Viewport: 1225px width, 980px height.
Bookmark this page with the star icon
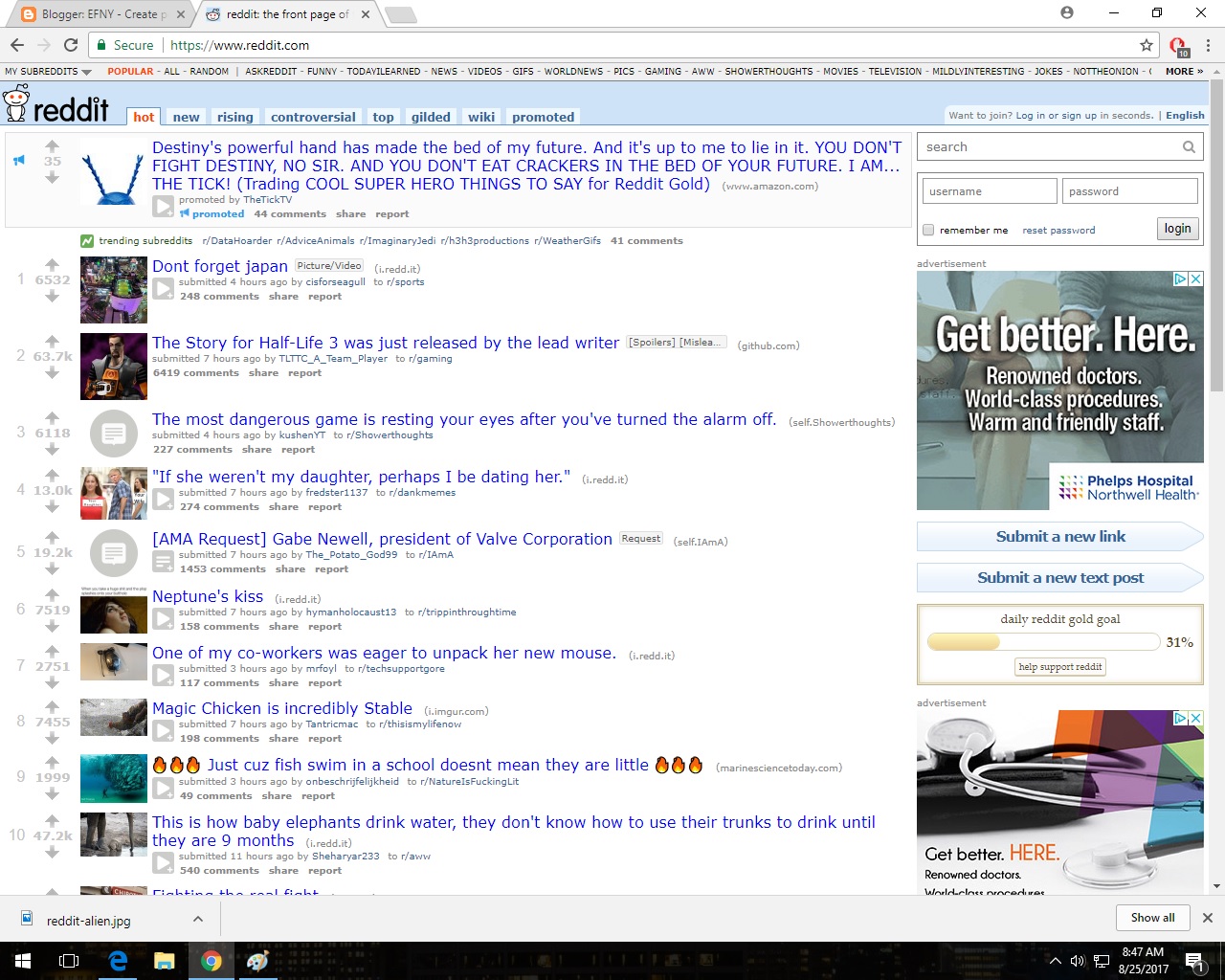point(1146,45)
